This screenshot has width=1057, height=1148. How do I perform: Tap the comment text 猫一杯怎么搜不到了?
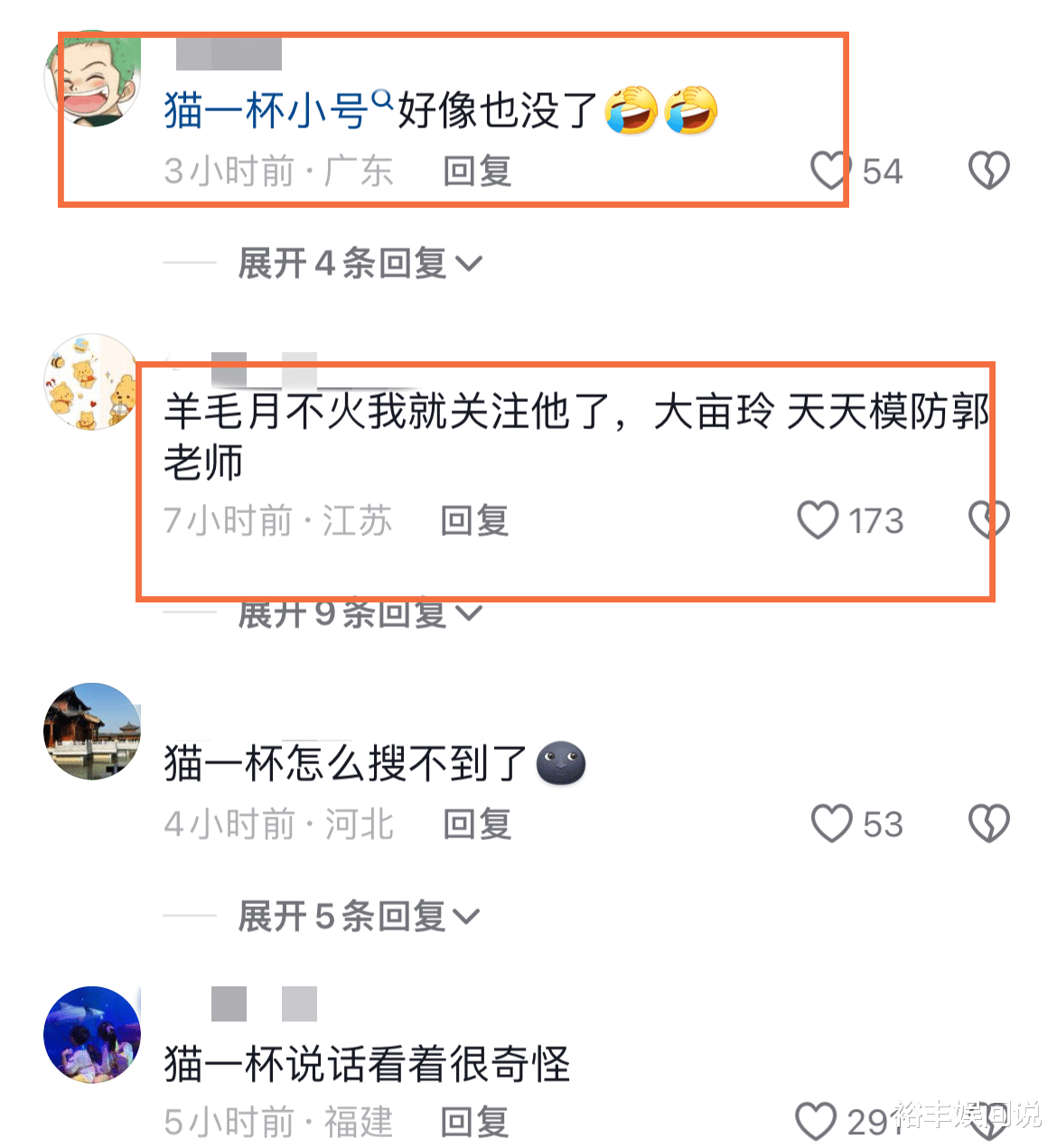tap(345, 763)
